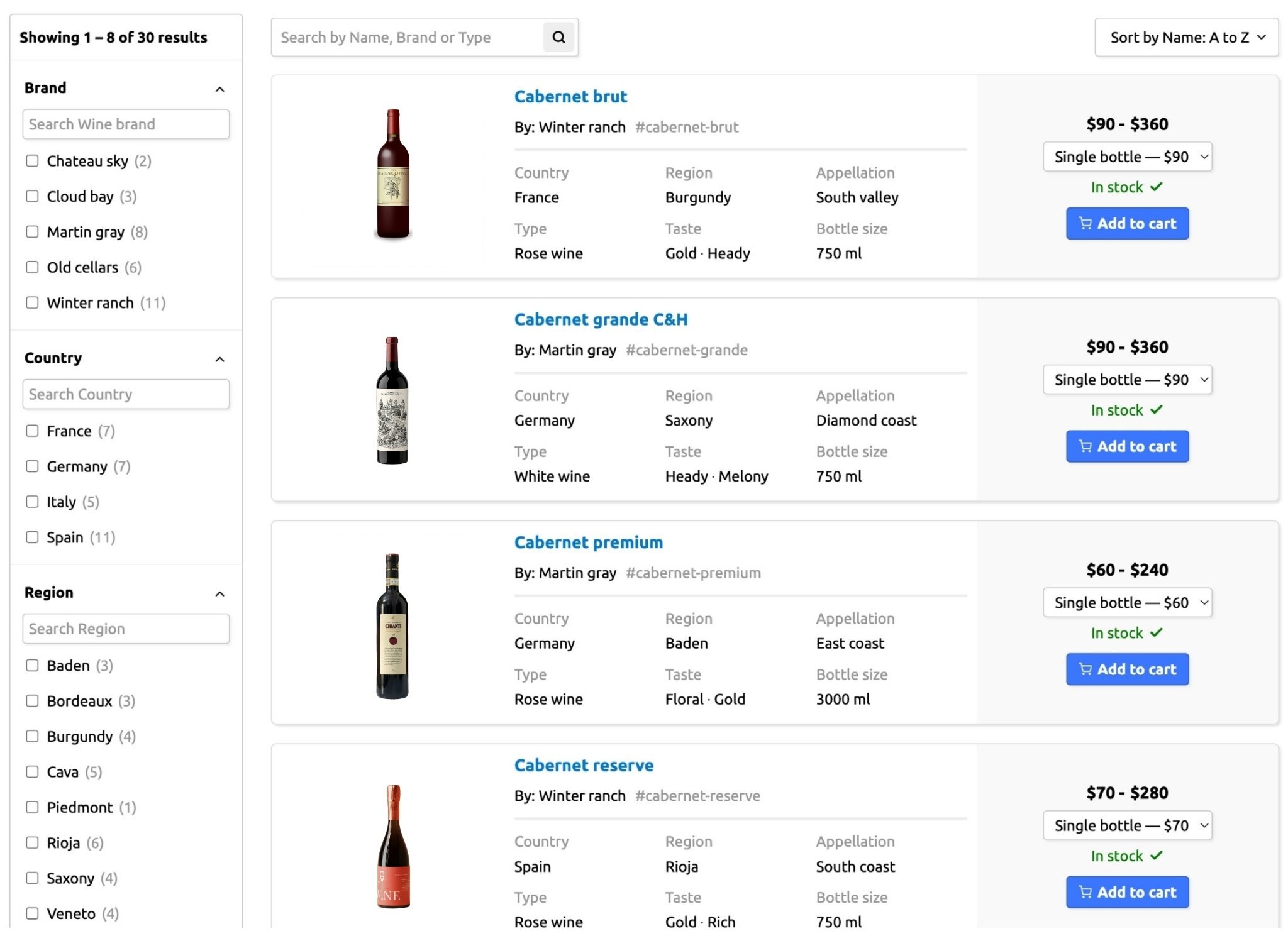Tick the Burgundy region checkbox
This screenshot has height=936, width=1288.
pyautogui.click(x=32, y=737)
